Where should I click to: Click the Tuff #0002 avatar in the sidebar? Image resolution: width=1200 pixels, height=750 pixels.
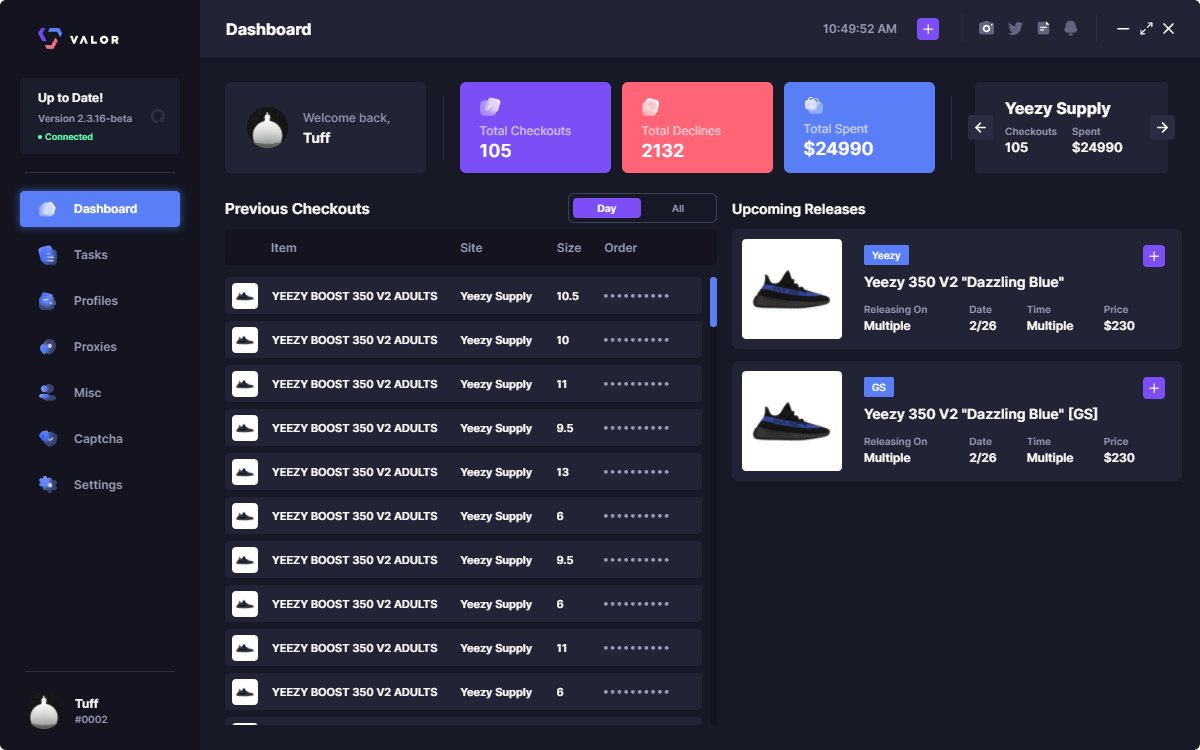coord(44,711)
